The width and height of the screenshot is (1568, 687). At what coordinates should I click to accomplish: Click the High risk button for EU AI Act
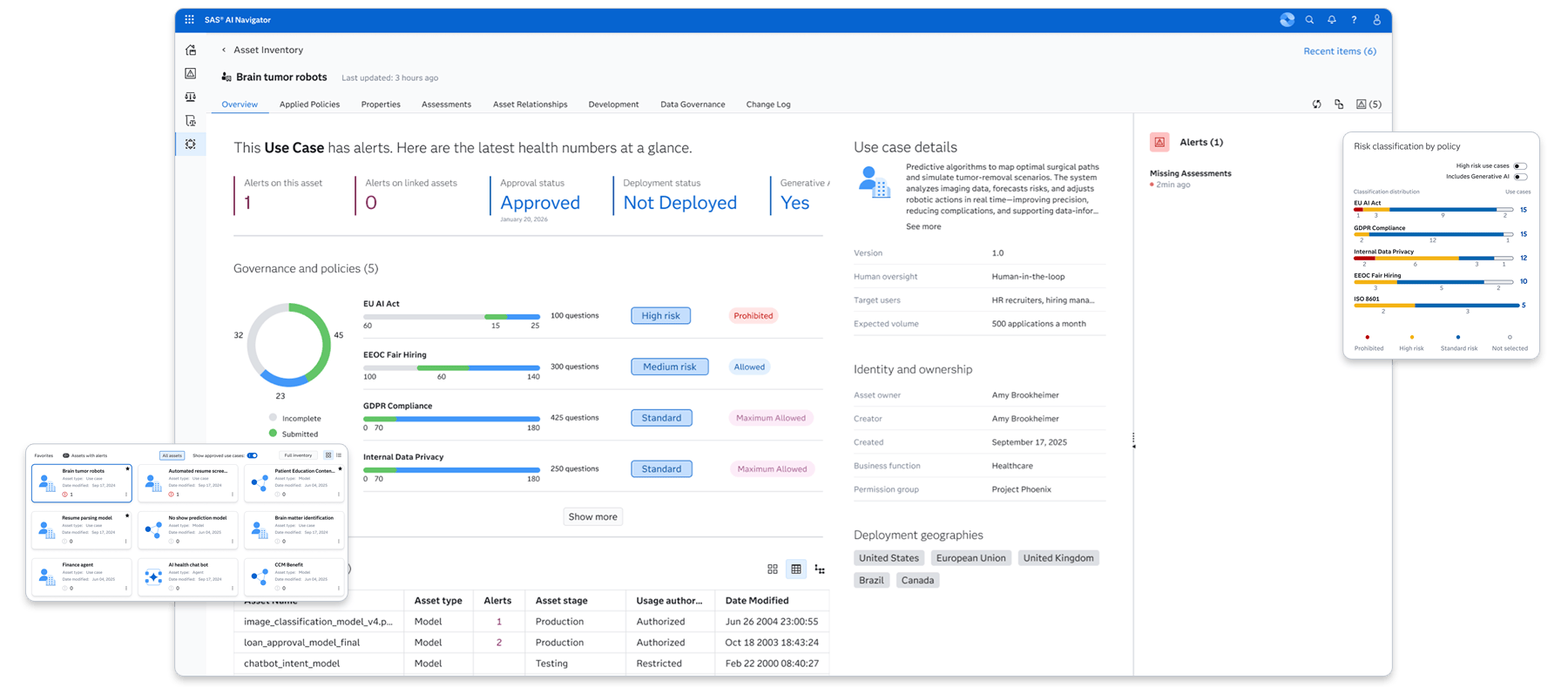[x=660, y=315]
